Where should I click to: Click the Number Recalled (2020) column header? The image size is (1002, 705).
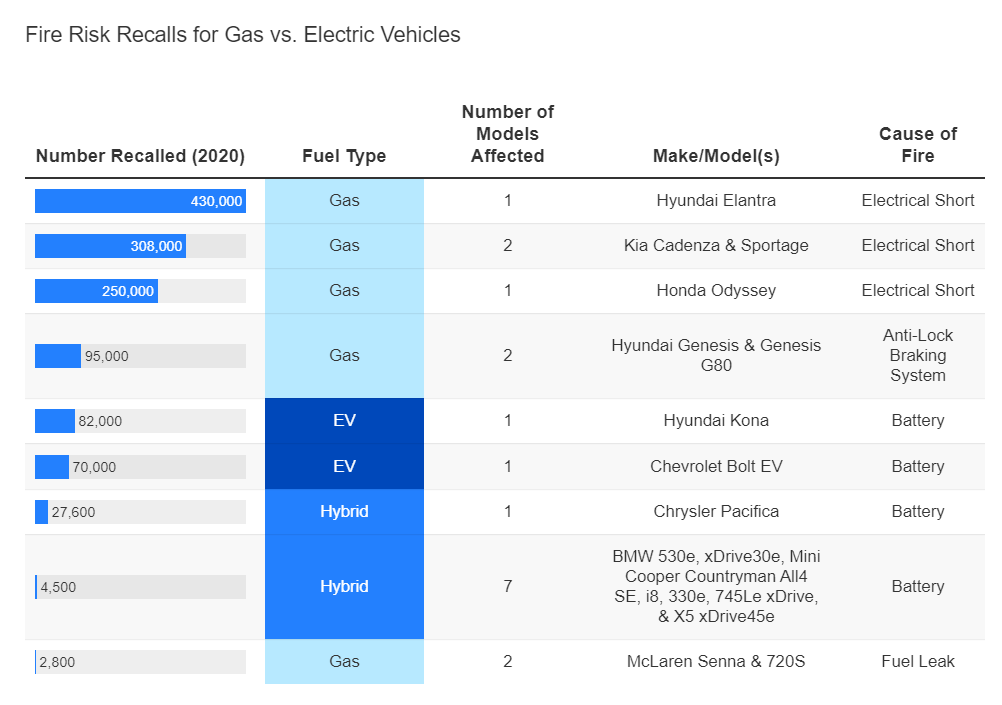[140, 156]
